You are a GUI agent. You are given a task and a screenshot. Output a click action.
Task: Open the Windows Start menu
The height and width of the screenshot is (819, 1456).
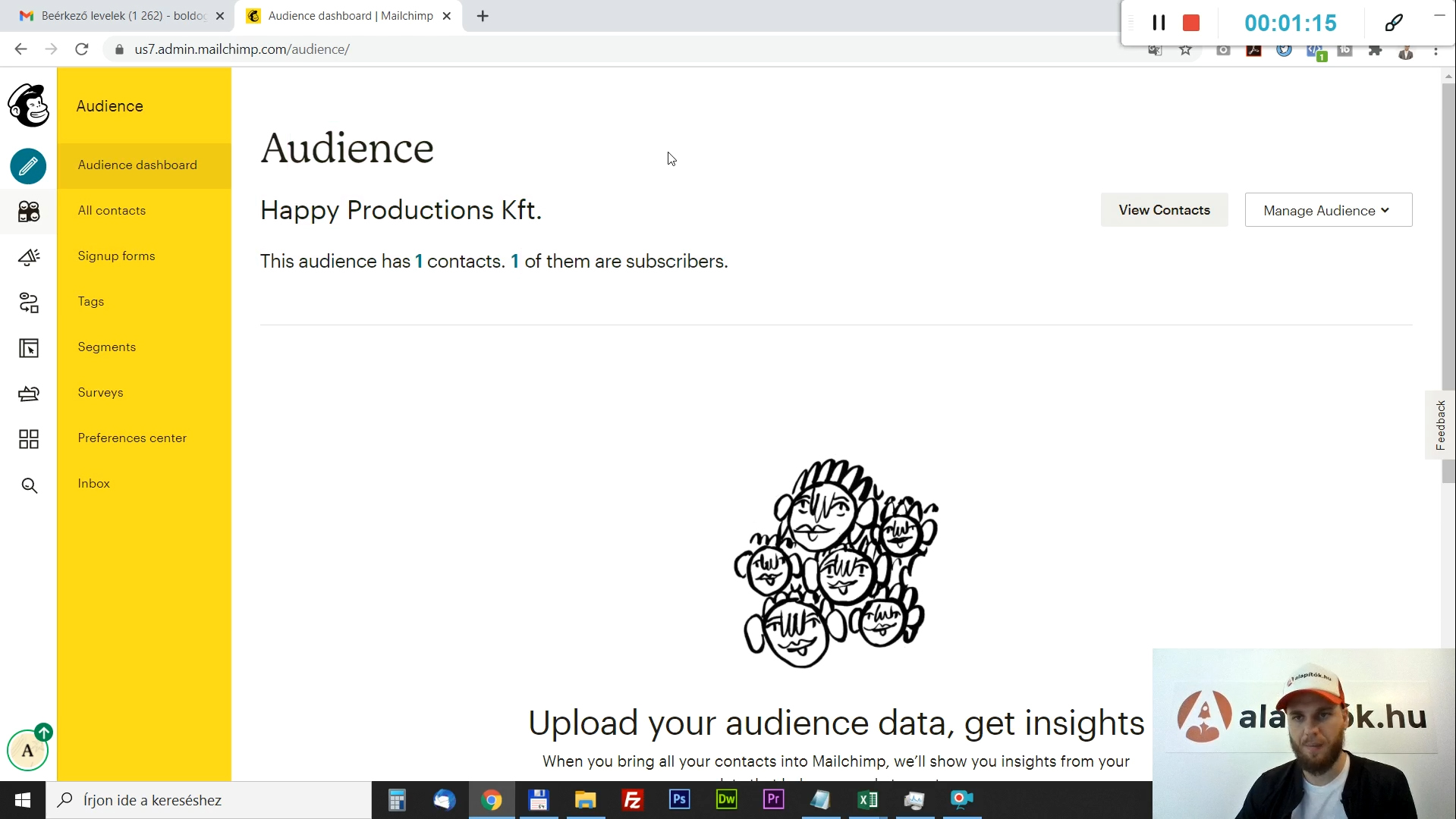click(x=23, y=800)
